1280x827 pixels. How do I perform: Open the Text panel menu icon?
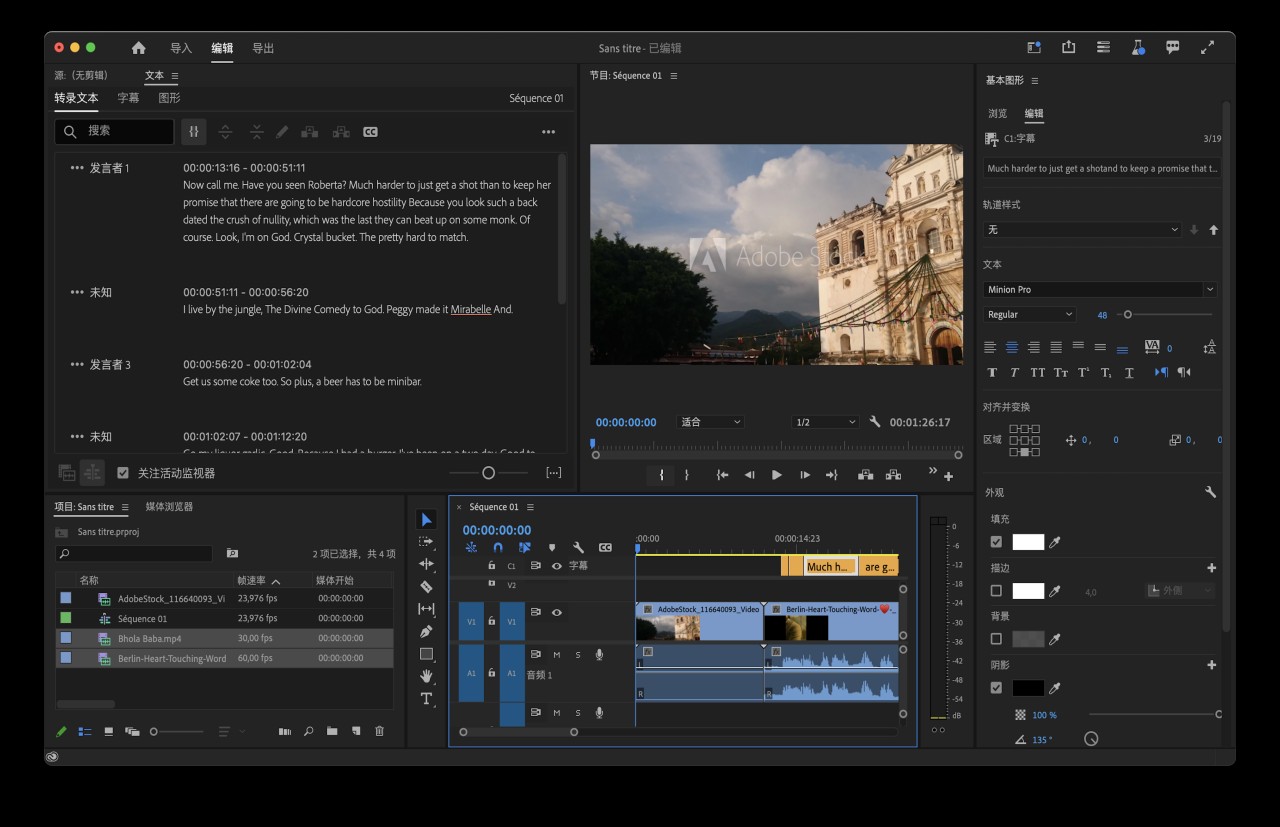click(175, 76)
